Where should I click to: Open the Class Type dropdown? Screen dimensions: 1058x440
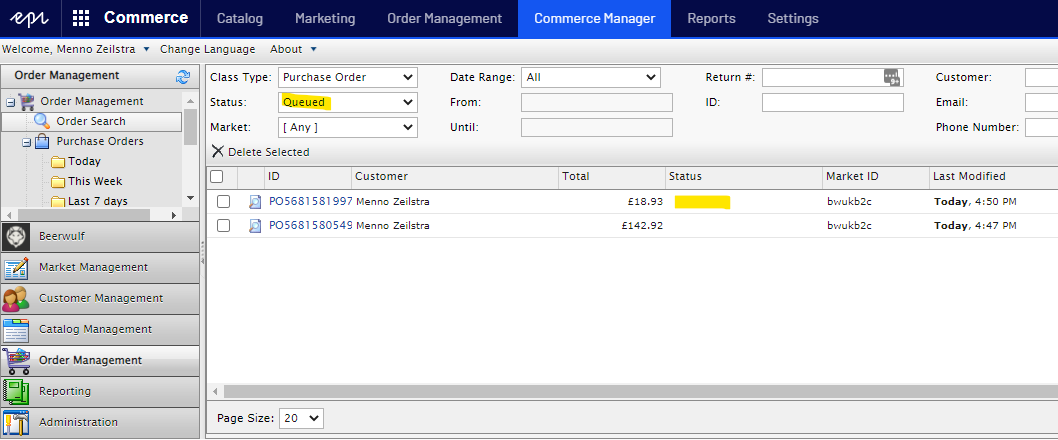347,77
